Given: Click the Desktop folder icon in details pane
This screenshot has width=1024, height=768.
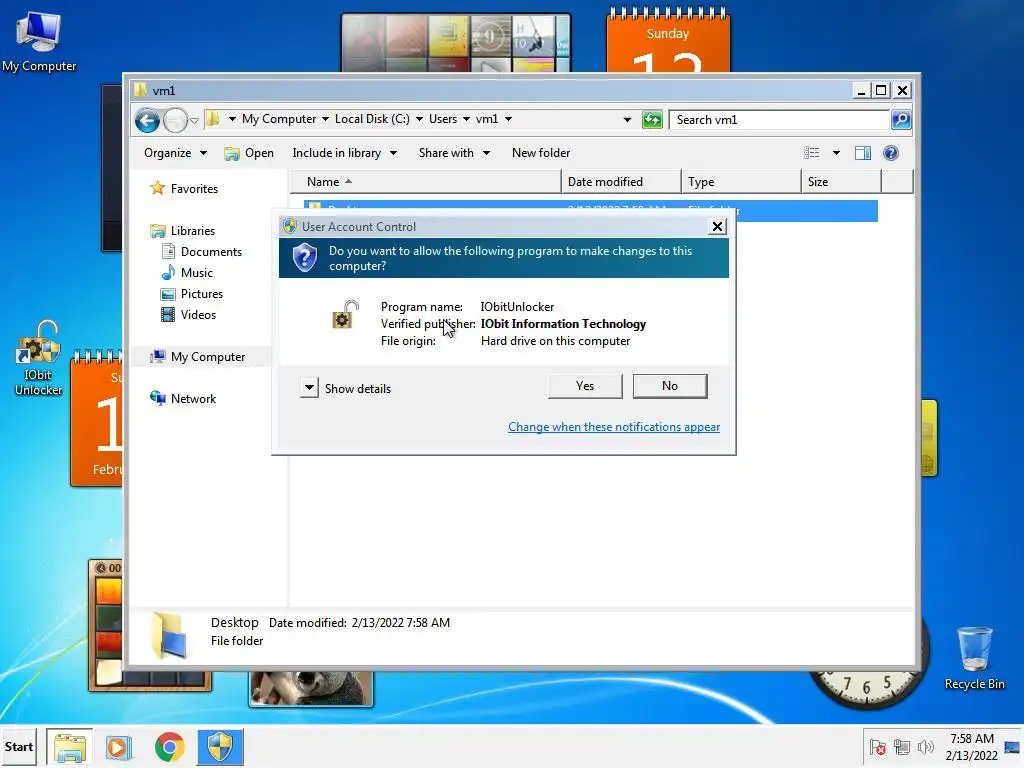Looking at the screenshot, I should pos(170,635).
